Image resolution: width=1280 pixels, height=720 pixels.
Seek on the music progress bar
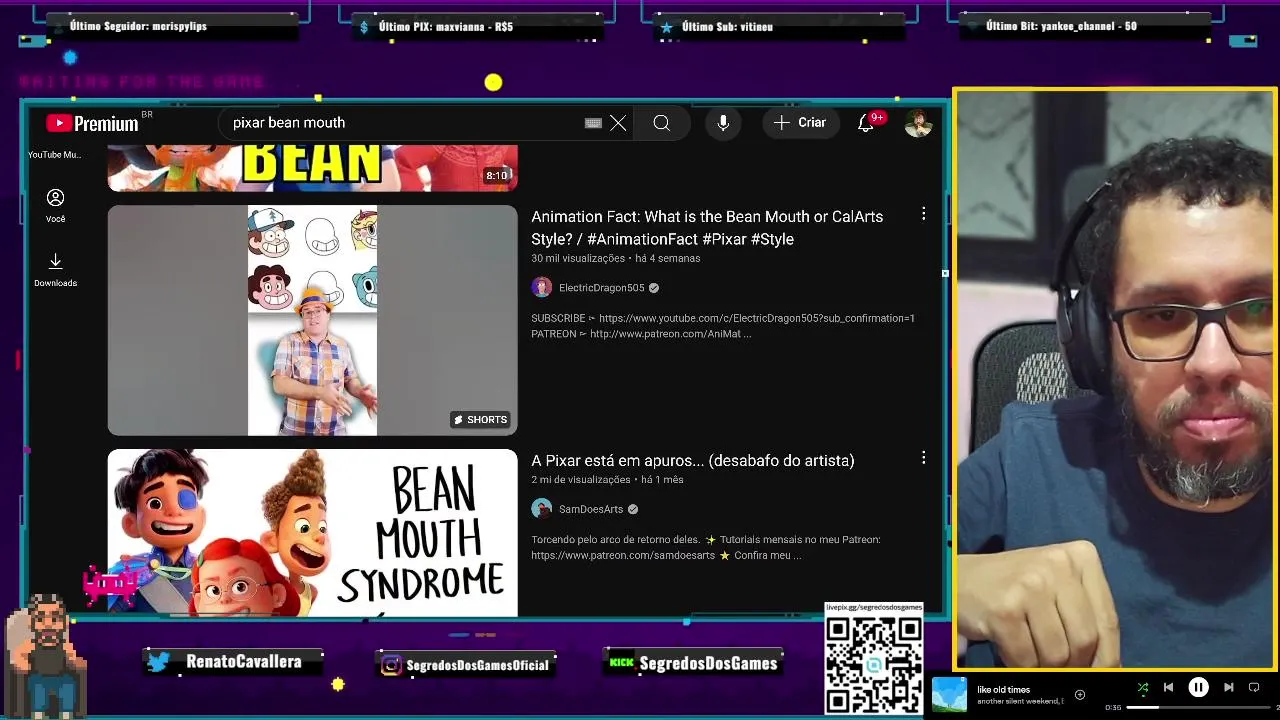(x=1199, y=707)
